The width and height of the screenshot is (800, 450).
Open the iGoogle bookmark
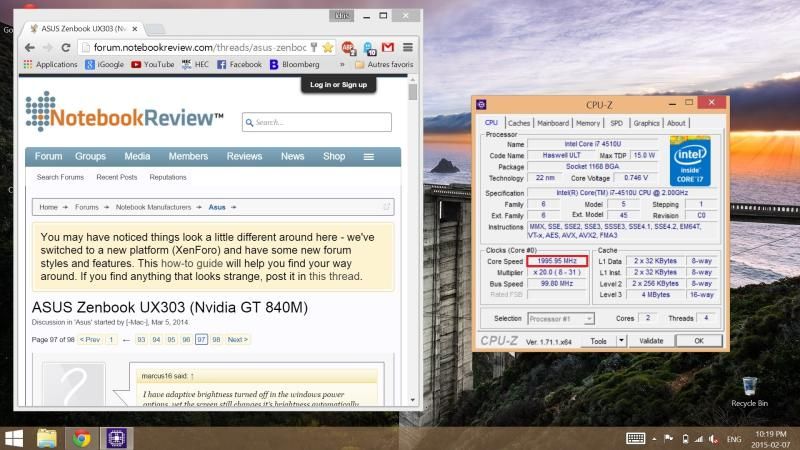[105, 64]
